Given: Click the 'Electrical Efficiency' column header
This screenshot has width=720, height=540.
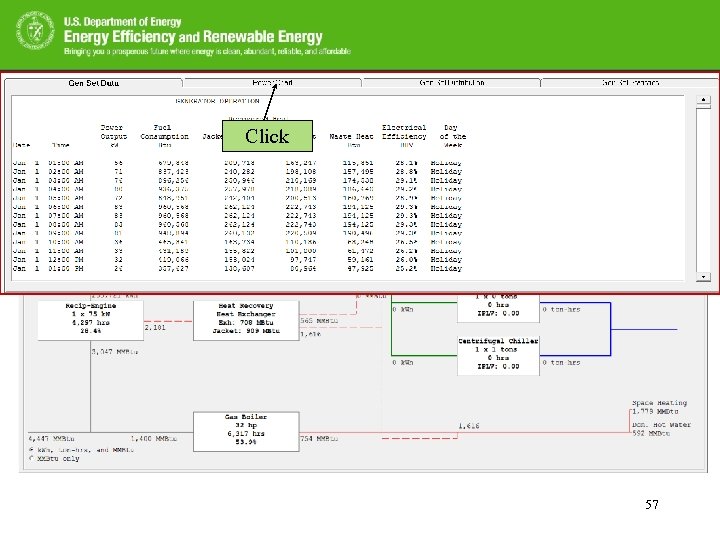Looking at the screenshot, I should (404, 136).
